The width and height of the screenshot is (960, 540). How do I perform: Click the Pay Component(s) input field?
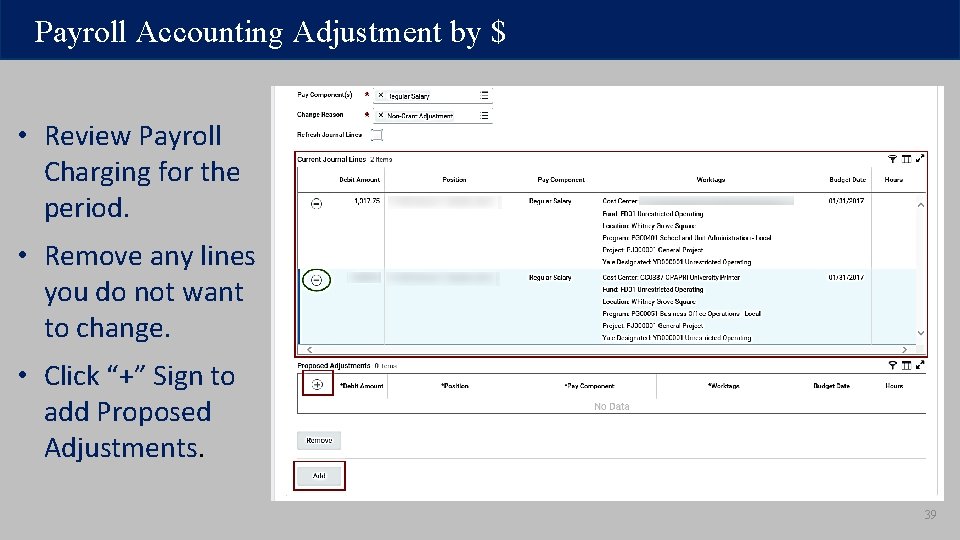tap(432, 96)
